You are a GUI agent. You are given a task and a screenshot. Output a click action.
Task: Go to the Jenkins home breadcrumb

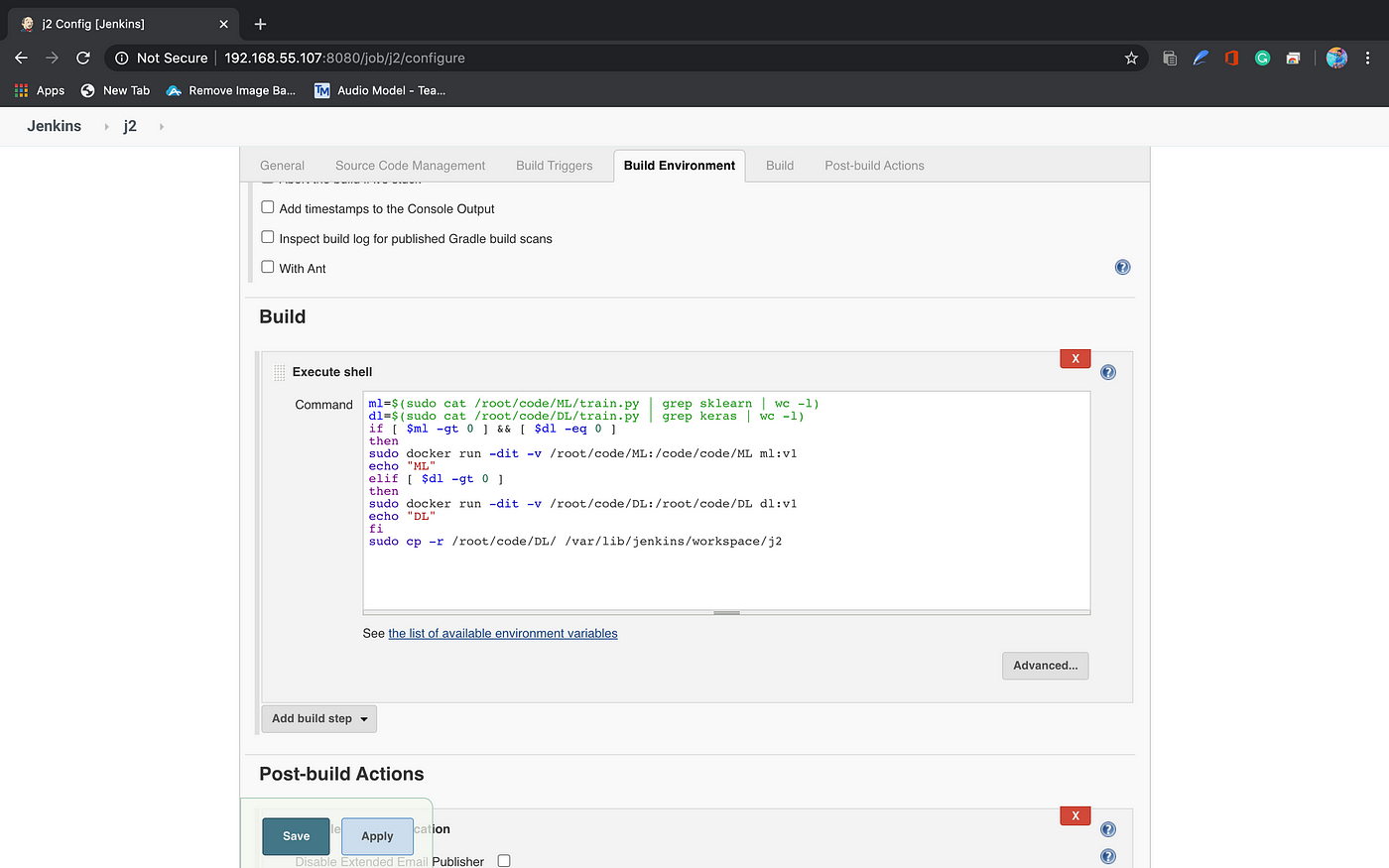[54, 126]
